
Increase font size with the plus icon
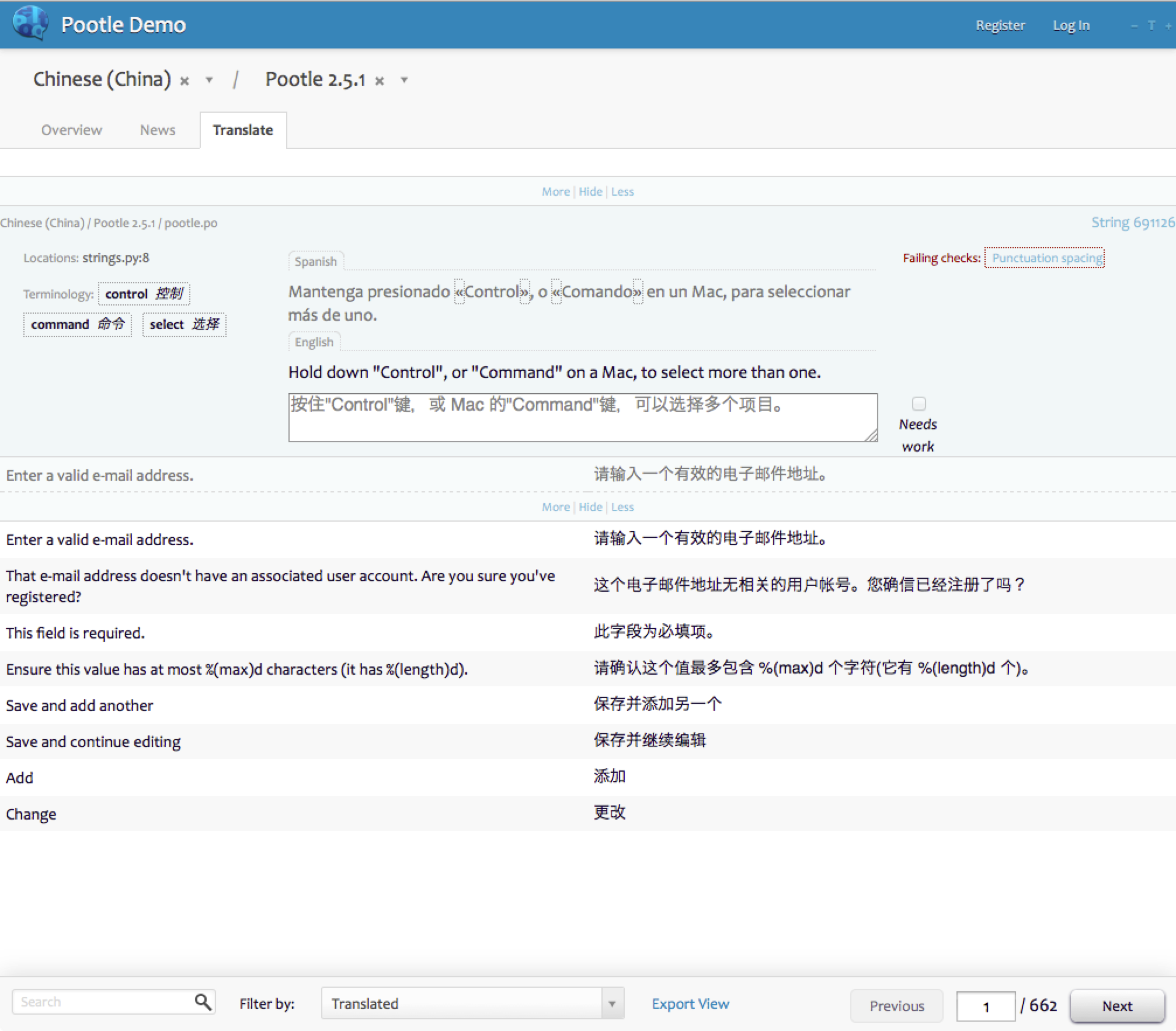click(1170, 25)
